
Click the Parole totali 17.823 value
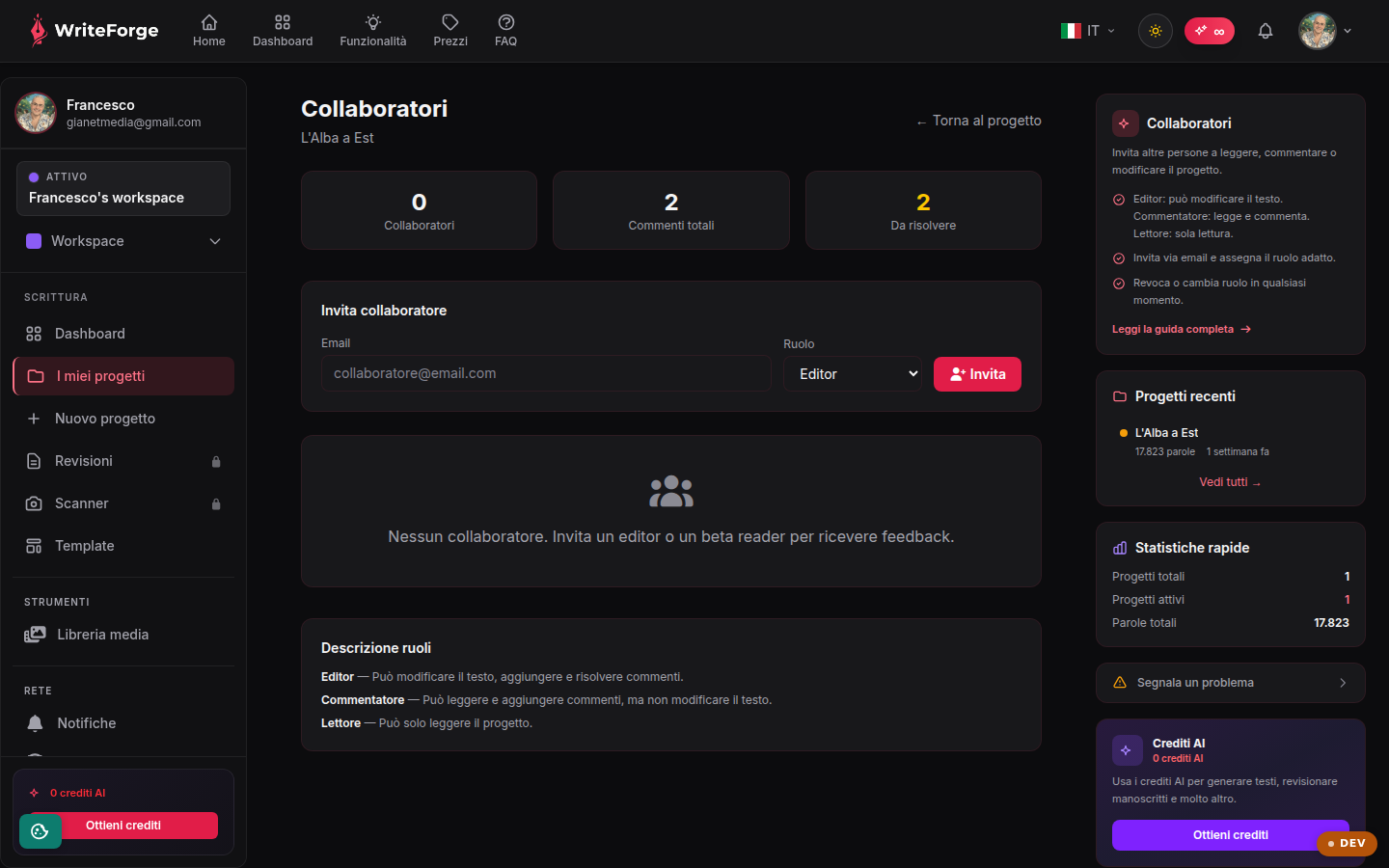pyautogui.click(x=1331, y=623)
